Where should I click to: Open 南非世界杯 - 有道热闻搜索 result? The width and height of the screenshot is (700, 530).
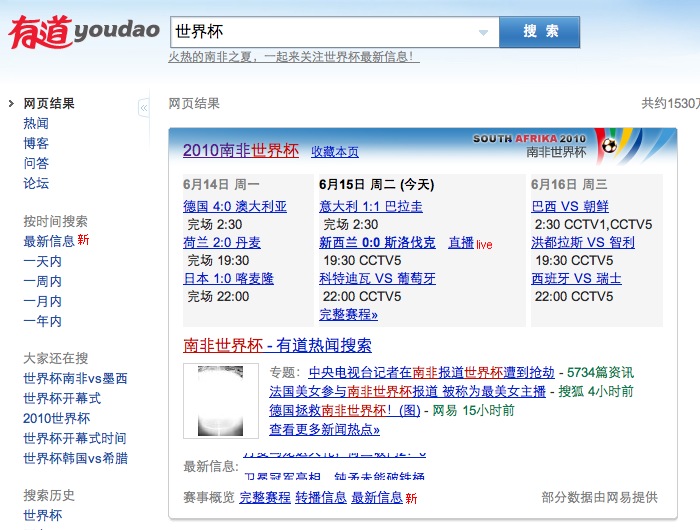277,345
